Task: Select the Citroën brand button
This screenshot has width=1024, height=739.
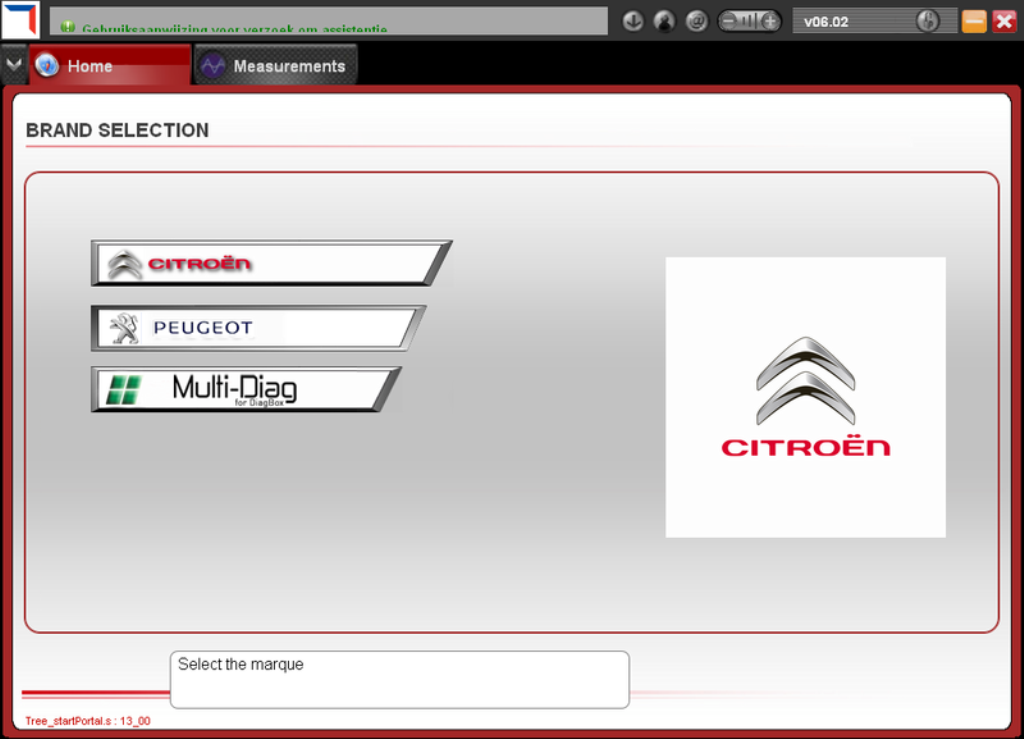Action: click(x=270, y=263)
